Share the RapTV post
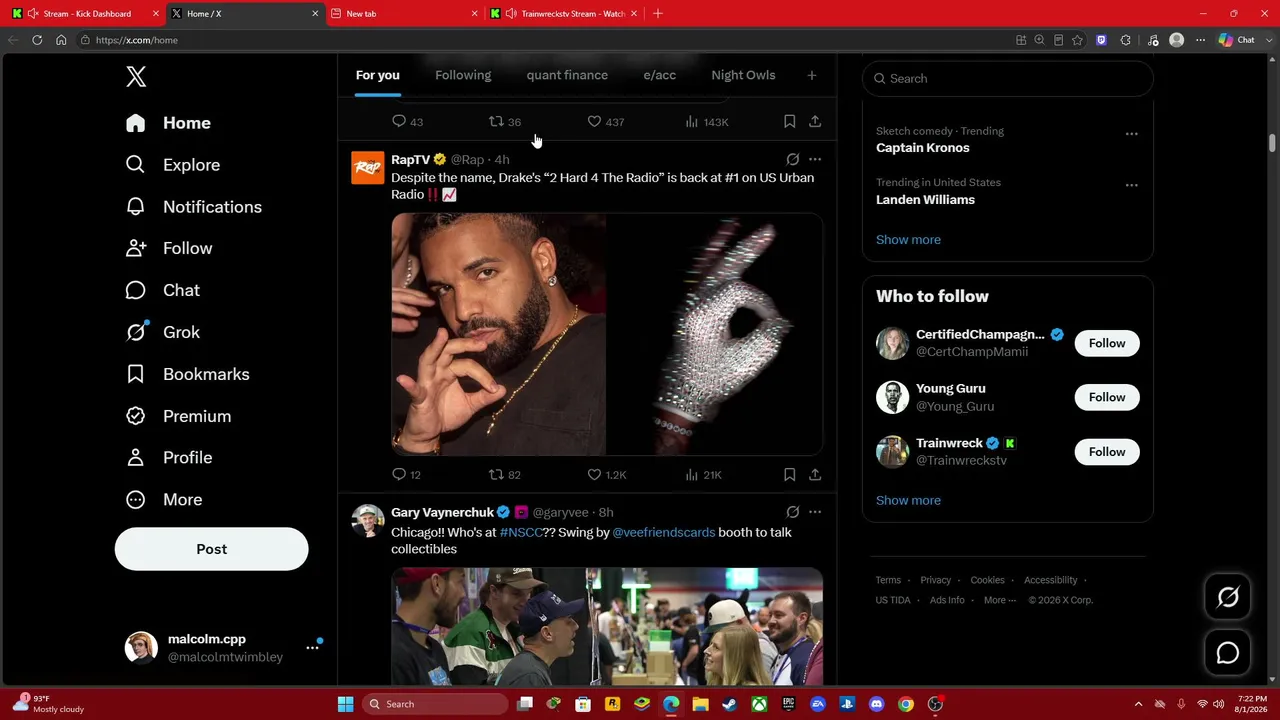 pos(815,475)
